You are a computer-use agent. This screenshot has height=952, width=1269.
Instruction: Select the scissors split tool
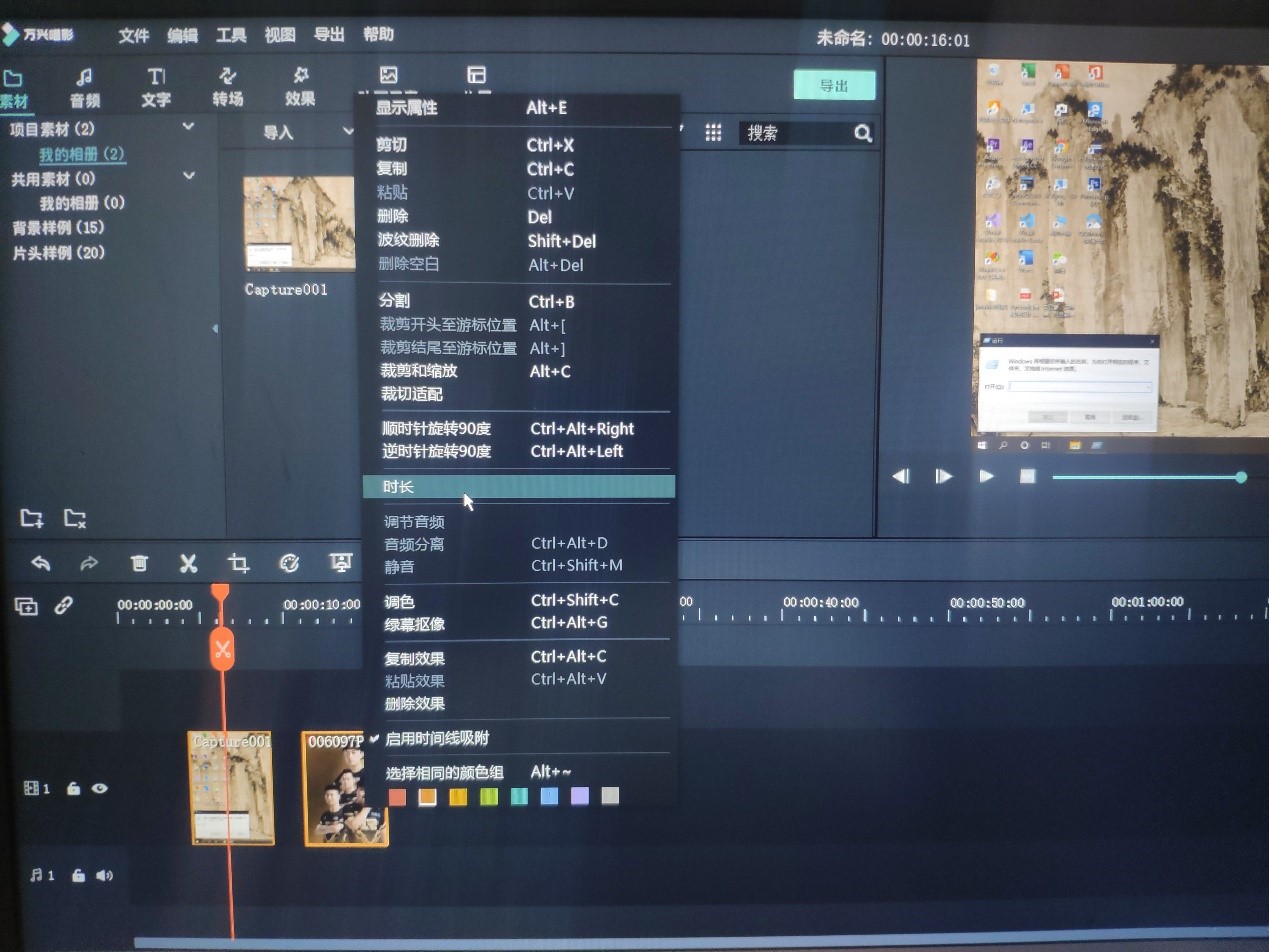[188, 563]
